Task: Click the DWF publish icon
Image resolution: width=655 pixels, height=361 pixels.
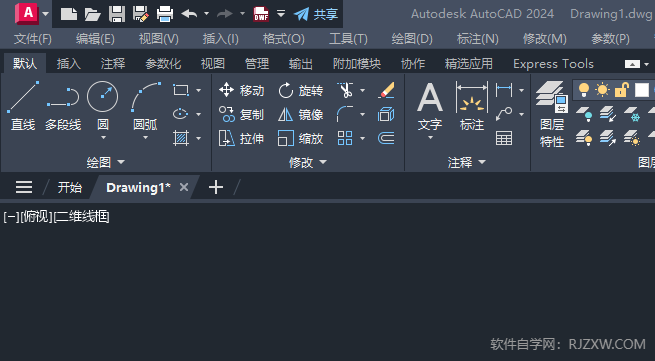Action: click(x=261, y=14)
